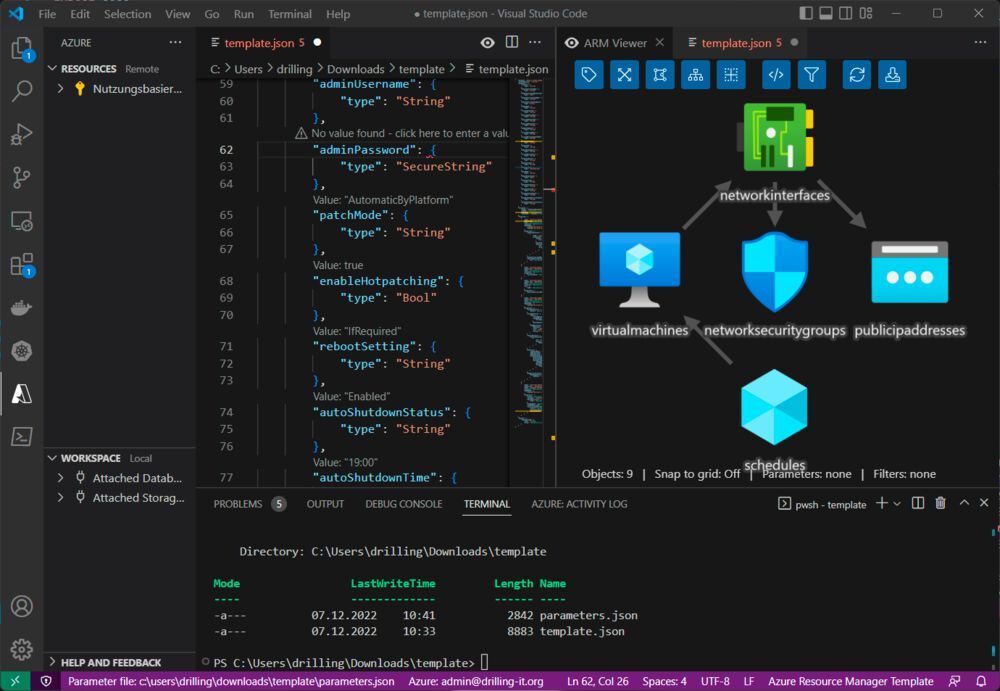This screenshot has width=1000, height=691.
Task: Toggle resource labels in ARM Viewer toolbar
Action: (589, 75)
